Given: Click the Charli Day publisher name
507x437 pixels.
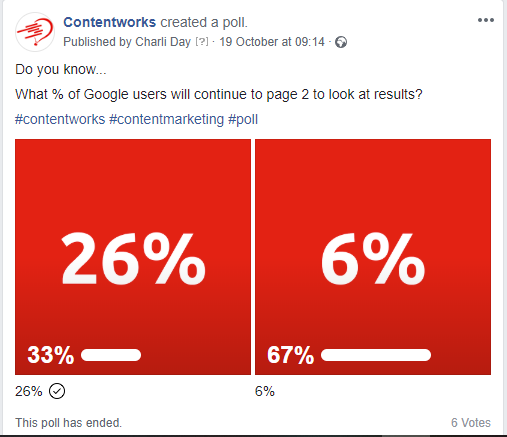Looking at the screenshot, I should tap(163, 42).
